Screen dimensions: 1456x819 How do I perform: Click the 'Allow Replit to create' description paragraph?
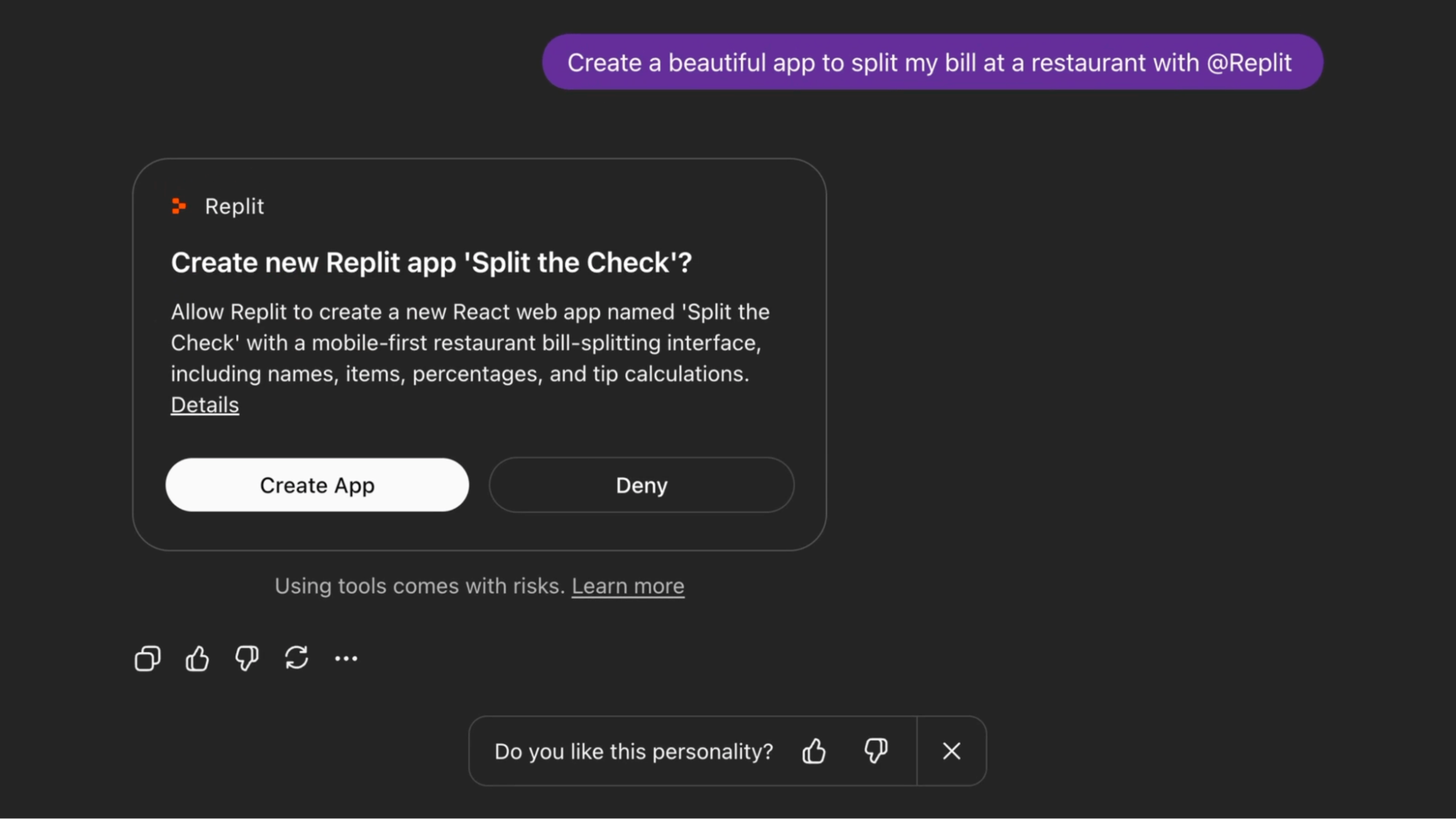click(469, 343)
